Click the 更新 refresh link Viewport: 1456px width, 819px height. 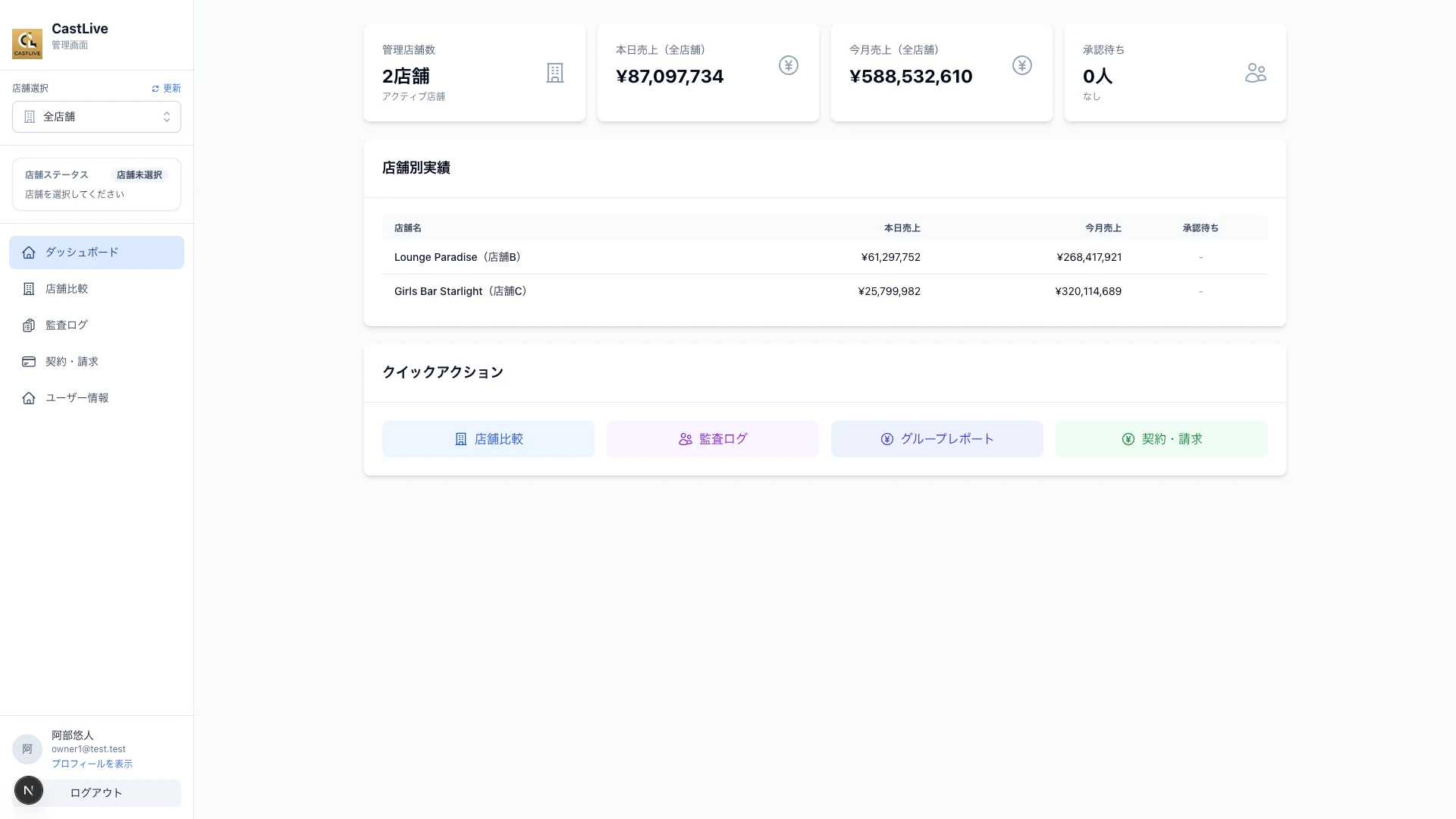(166, 89)
